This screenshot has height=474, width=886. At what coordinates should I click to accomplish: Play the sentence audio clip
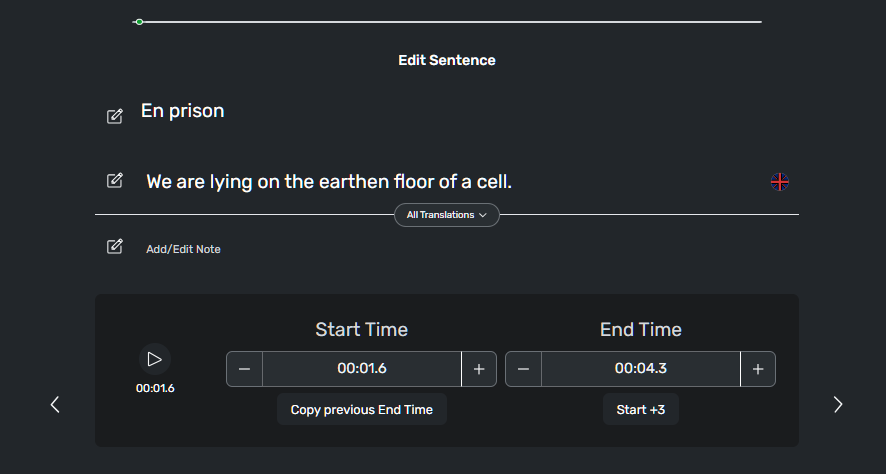154,359
